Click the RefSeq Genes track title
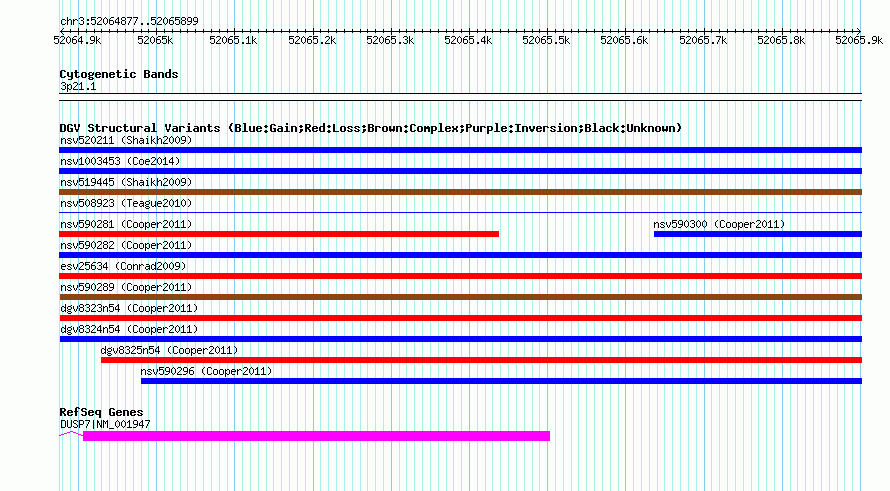890x491 pixels. tap(101, 412)
